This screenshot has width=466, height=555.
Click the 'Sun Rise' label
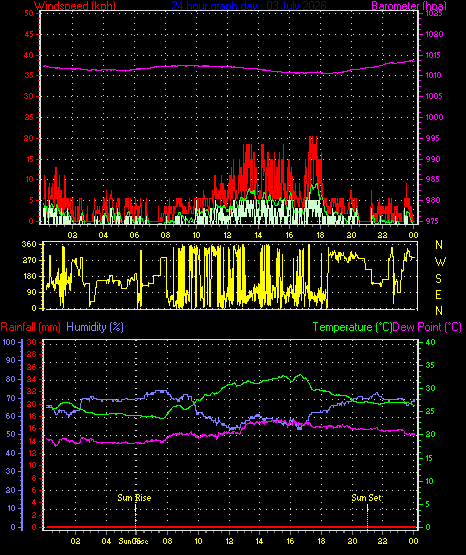pos(134,498)
